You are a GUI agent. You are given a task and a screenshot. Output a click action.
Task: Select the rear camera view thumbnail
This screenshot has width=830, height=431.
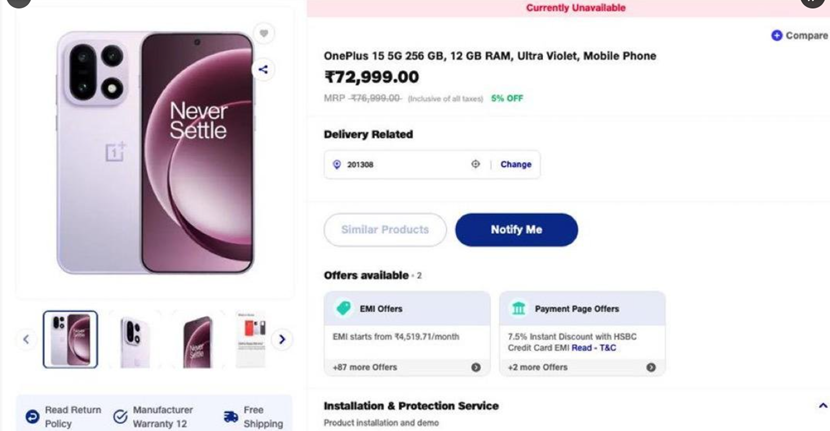pyautogui.click(x=135, y=340)
